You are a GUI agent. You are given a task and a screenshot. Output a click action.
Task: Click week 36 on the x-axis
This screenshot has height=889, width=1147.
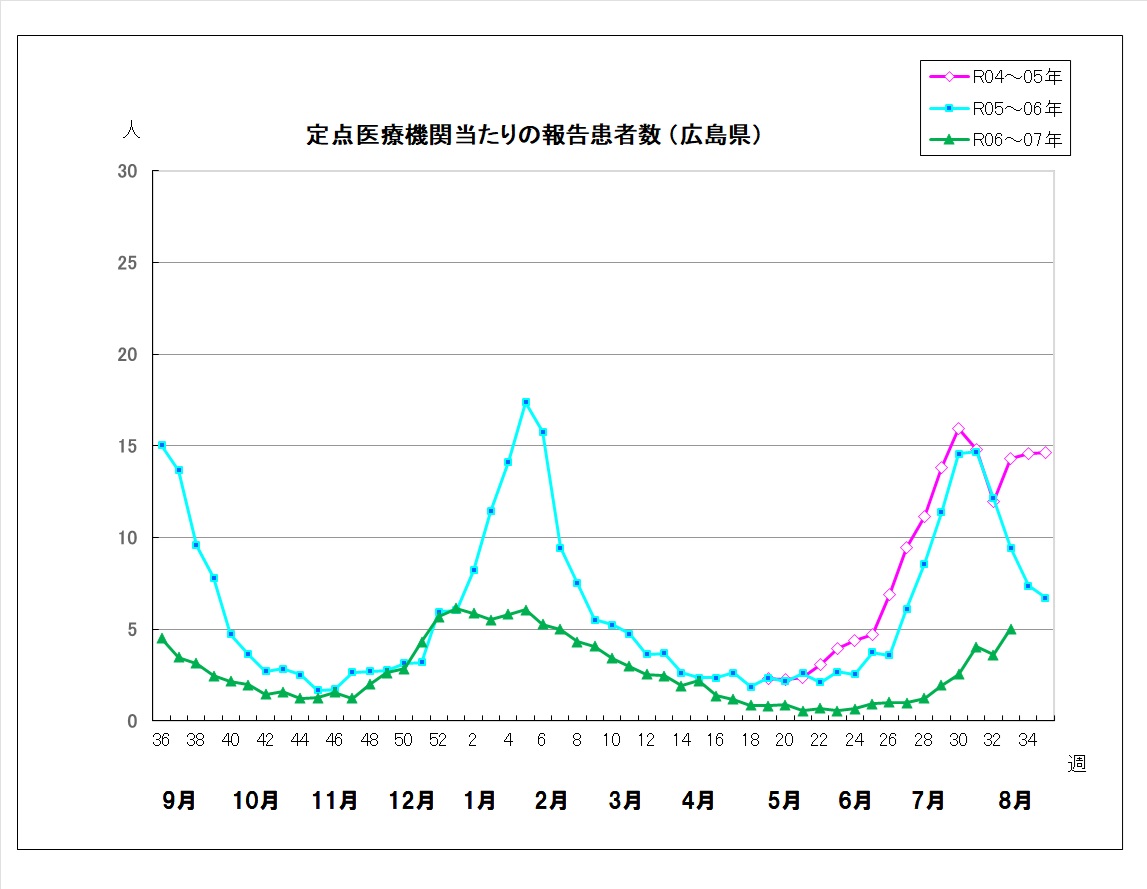[x=161, y=740]
